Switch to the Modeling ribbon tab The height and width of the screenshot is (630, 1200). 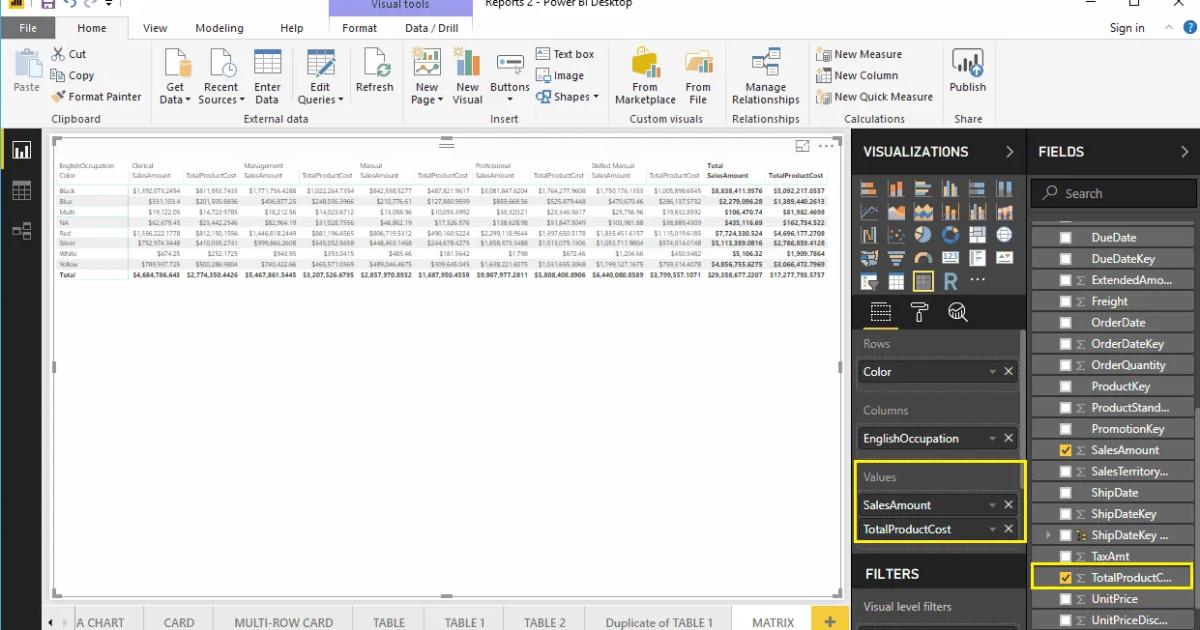point(219,27)
